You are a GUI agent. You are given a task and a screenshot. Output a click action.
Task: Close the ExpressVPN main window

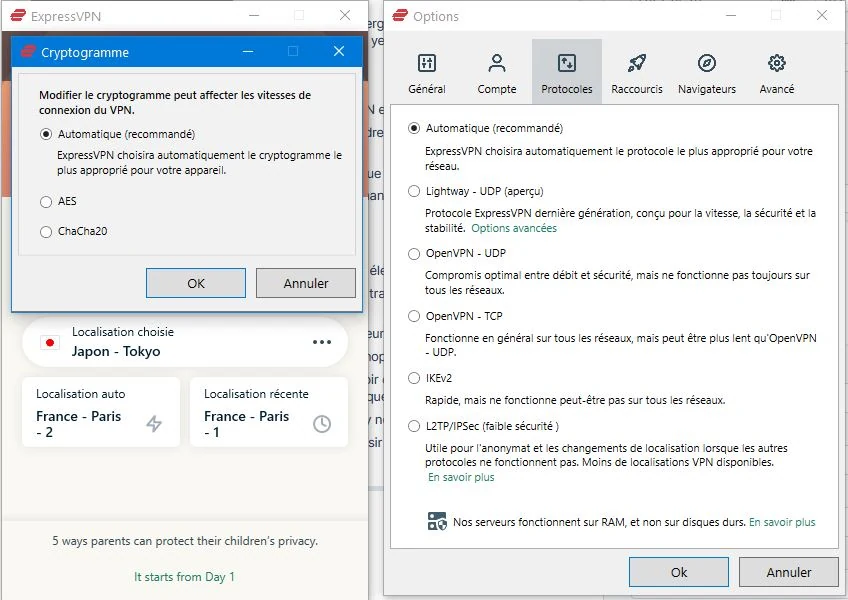point(345,16)
